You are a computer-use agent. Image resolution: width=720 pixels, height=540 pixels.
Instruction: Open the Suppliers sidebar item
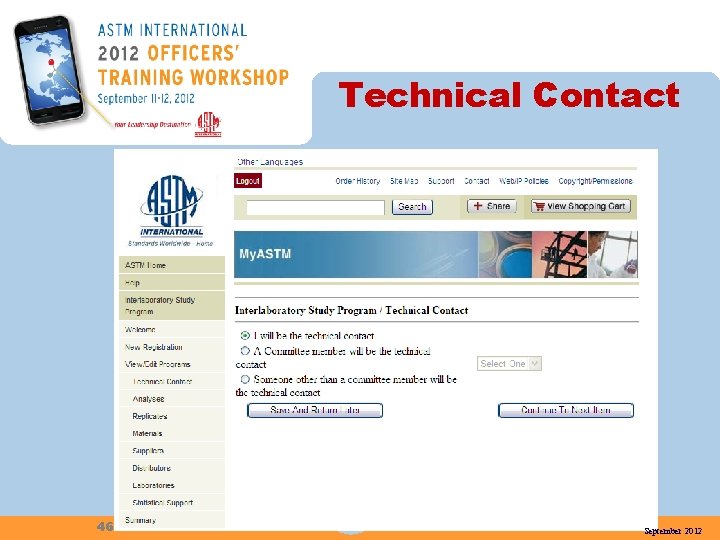pyautogui.click(x=172, y=450)
